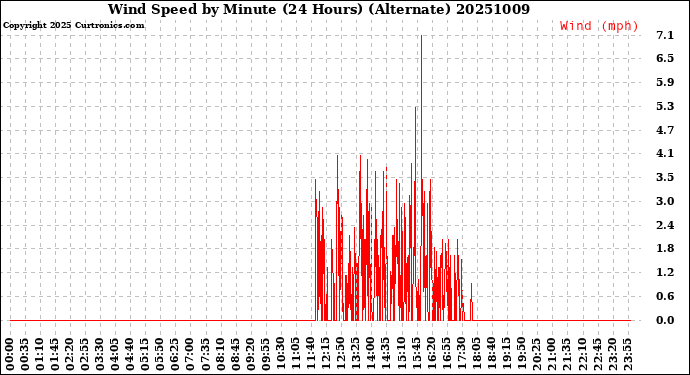Click the 23:55 time axis label
Screen dimensions: 690x375
[x=628, y=355]
